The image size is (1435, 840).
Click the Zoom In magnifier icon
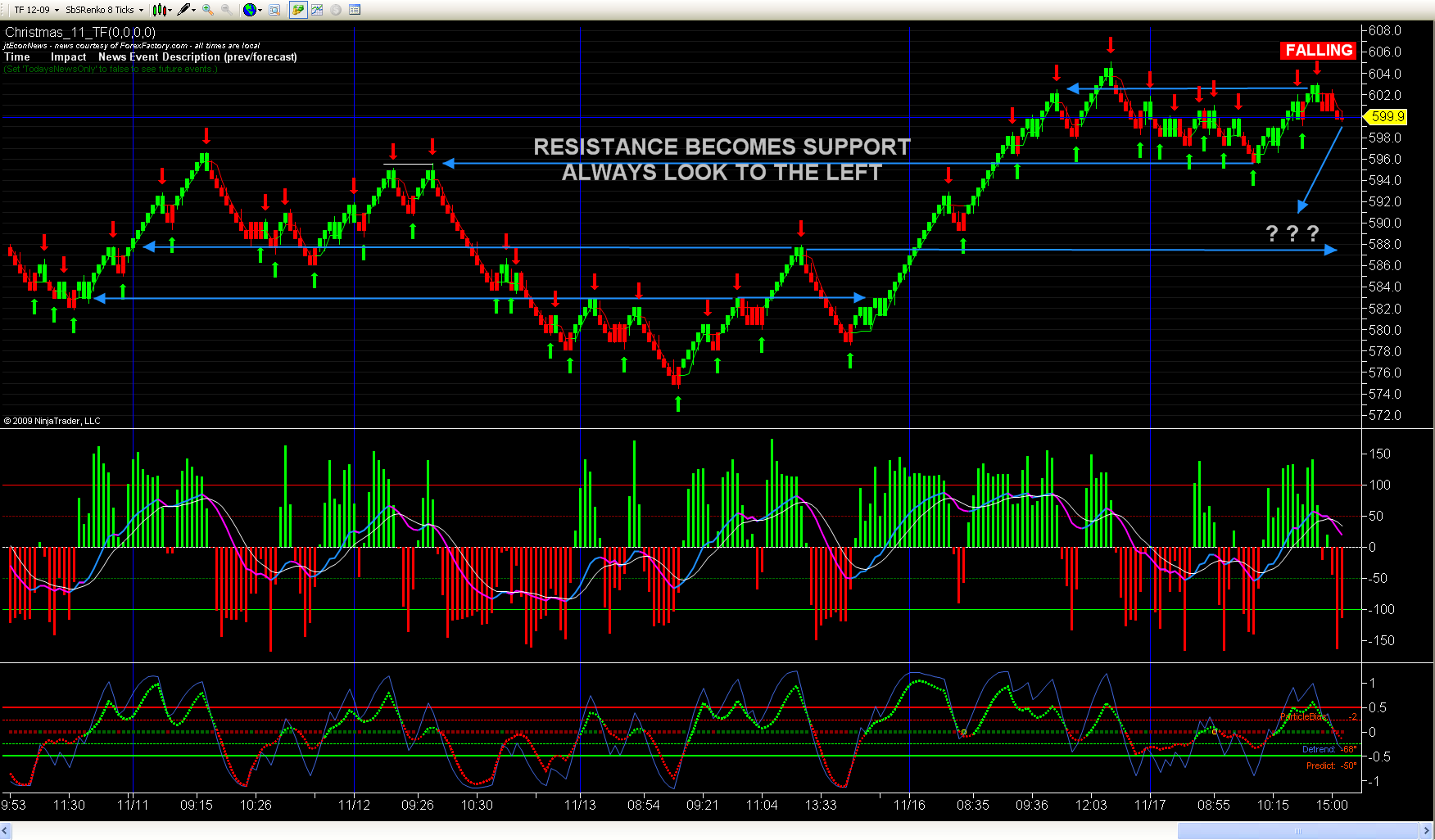coord(208,10)
